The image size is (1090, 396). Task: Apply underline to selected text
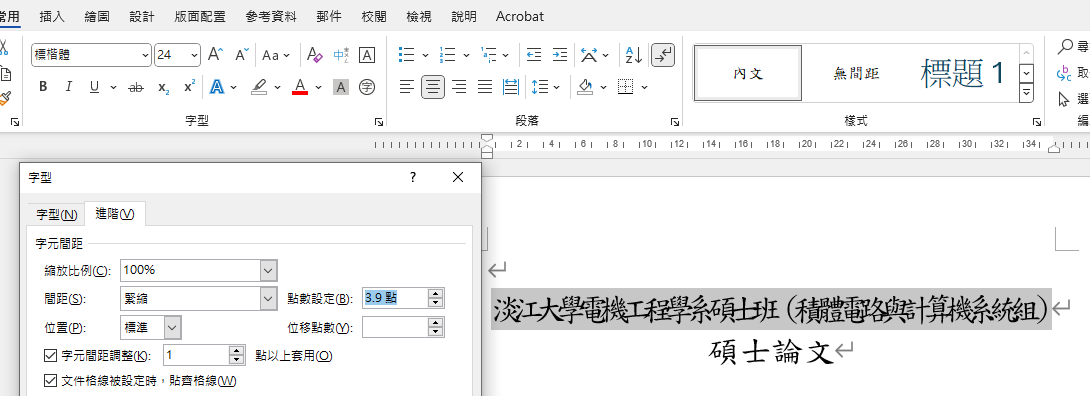point(94,87)
